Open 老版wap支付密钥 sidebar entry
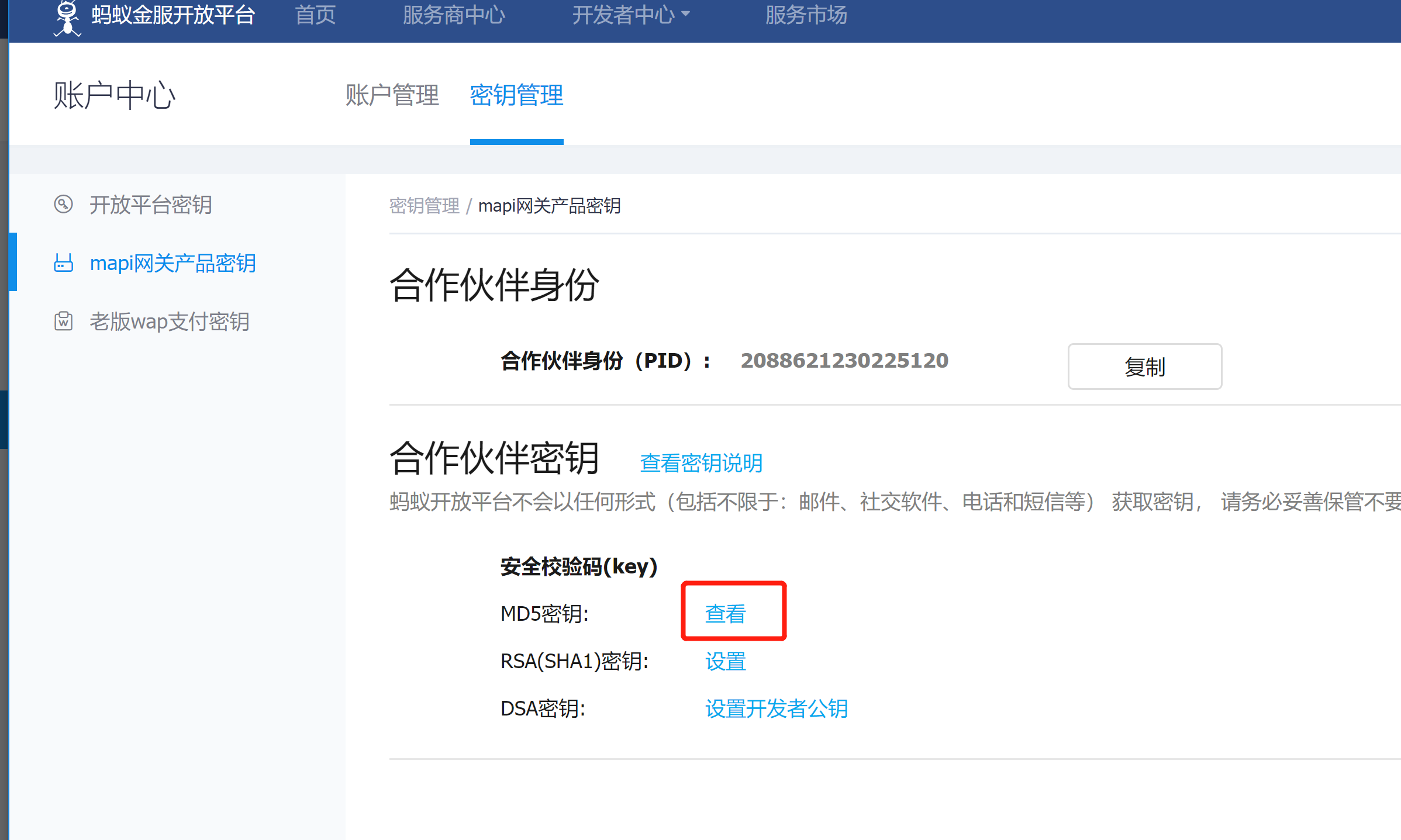Screen dimensions: 1401x840 [169, 322]
